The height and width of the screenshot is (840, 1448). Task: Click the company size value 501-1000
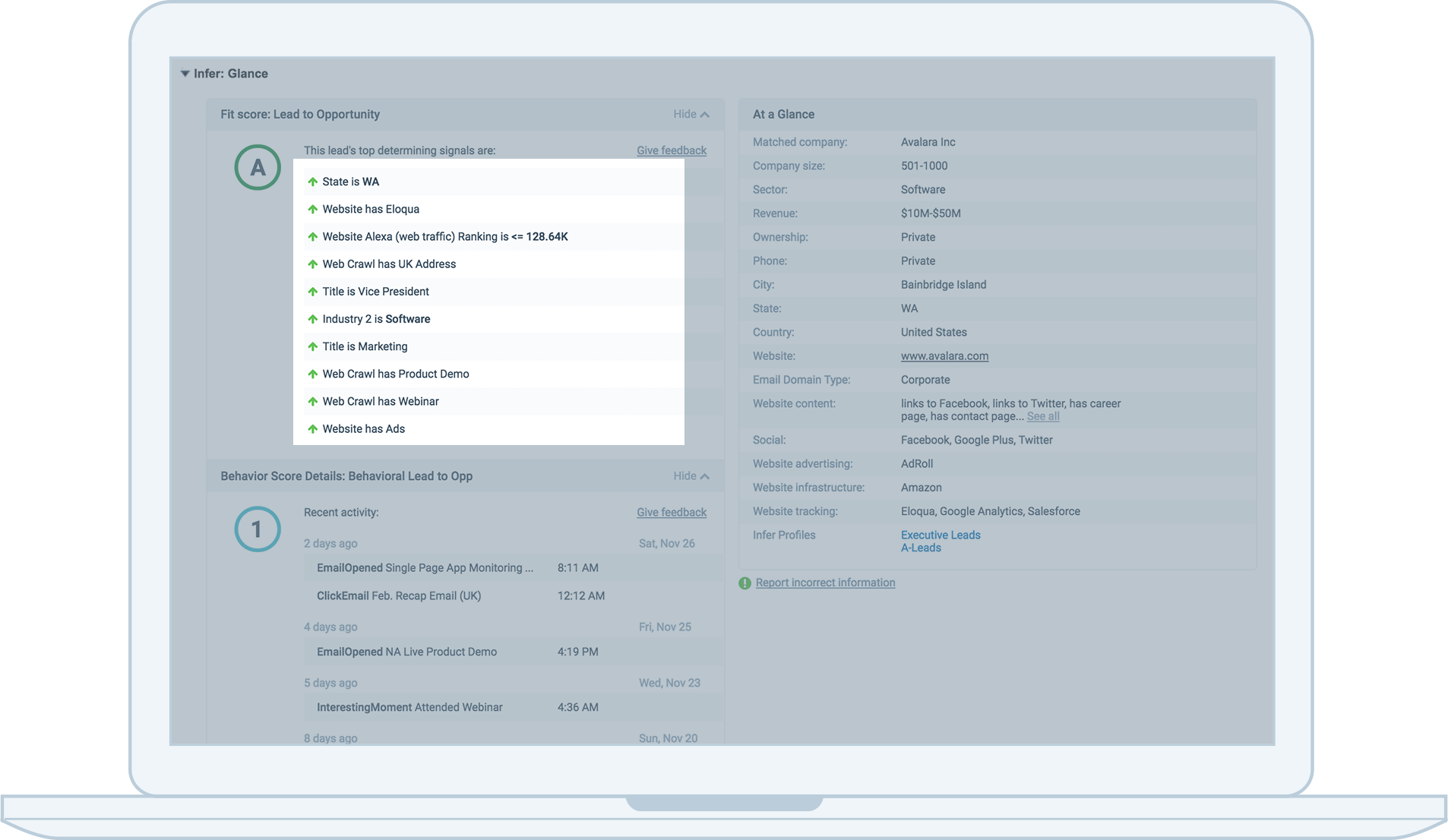coord(924,166)
